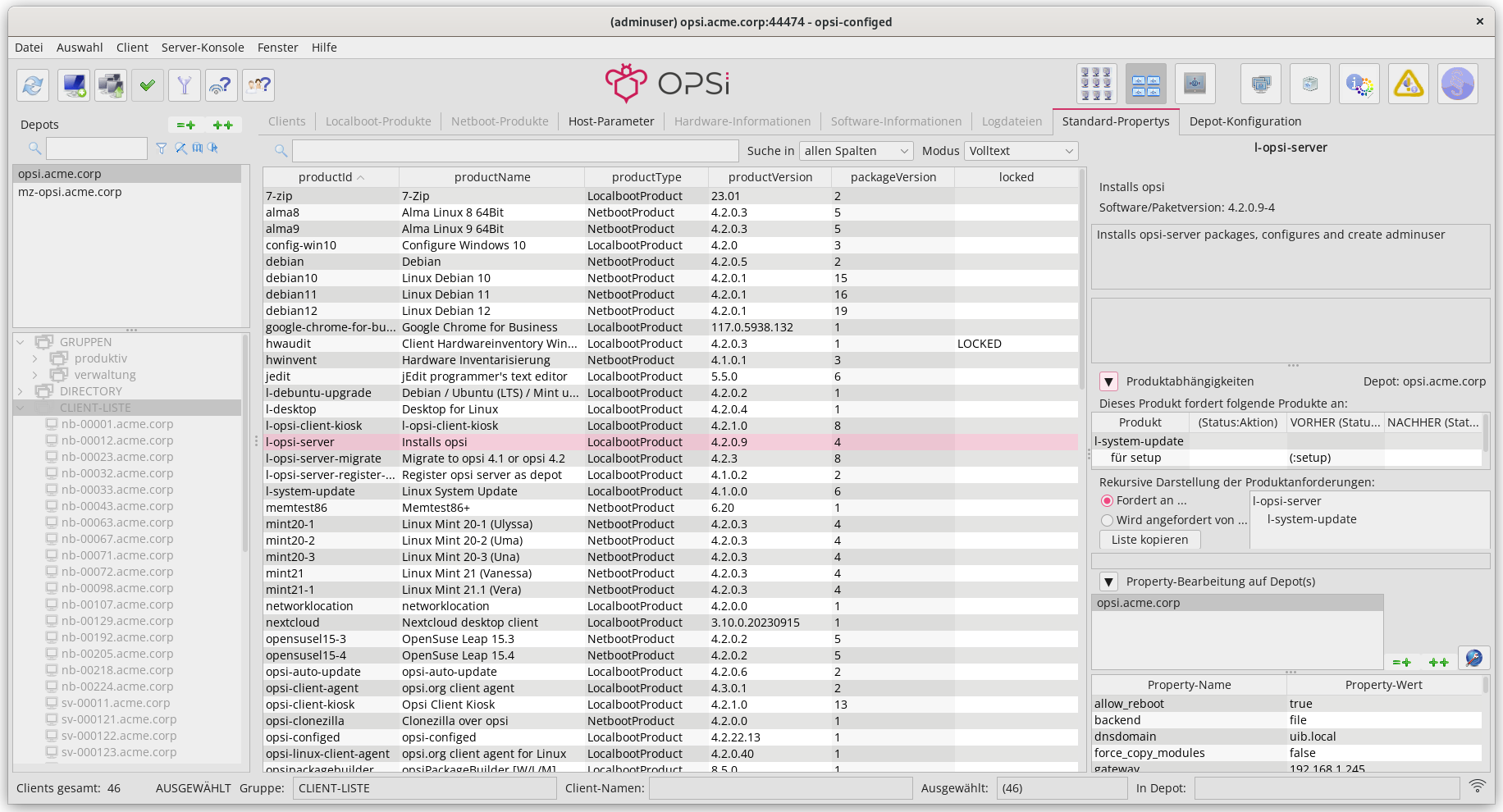Open the 'allen Spalten' search column dropdown
Viewport: 1503px width, 812px height.
click(x=857, y=151)
